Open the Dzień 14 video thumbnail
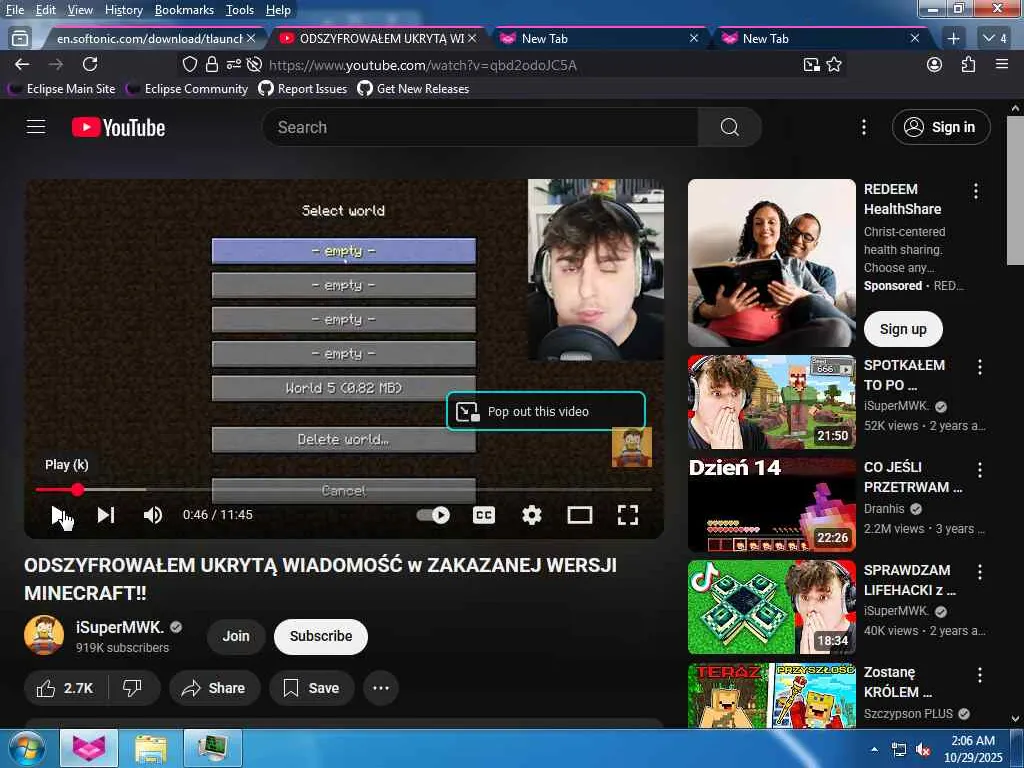The width and height of the screenshot is (1024, 768). [771, 505]
